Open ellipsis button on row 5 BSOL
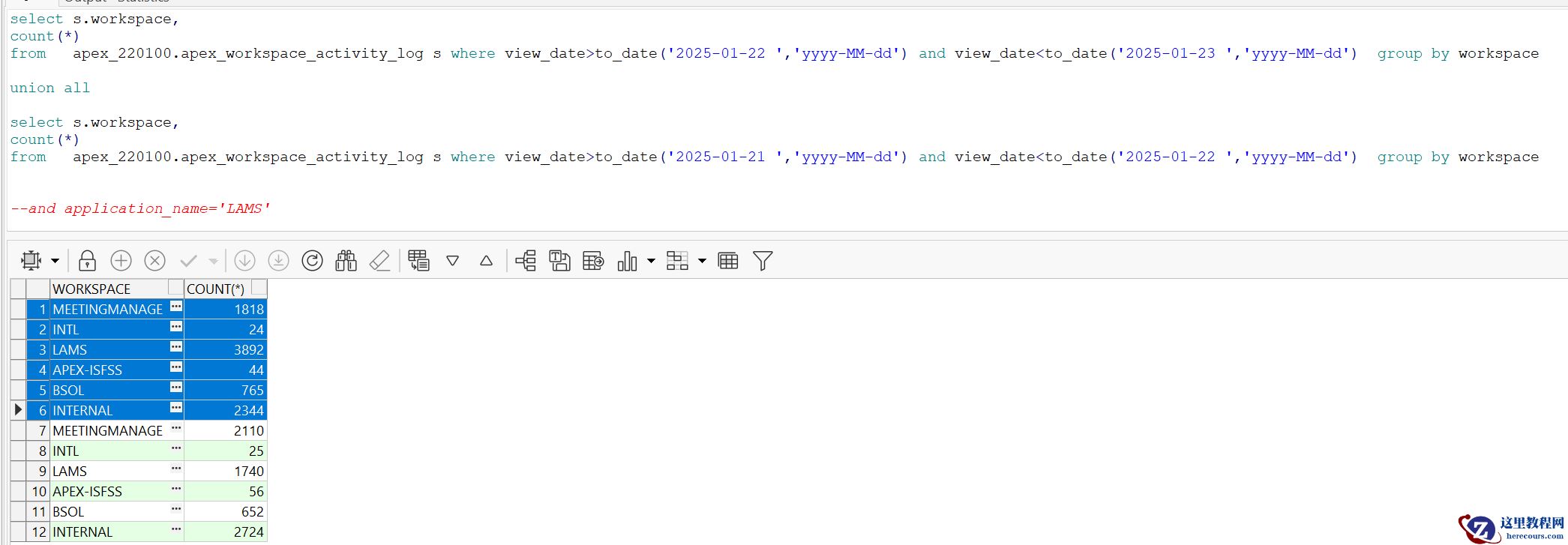Viewport: 1568px width, 545px height. (176, 387)
